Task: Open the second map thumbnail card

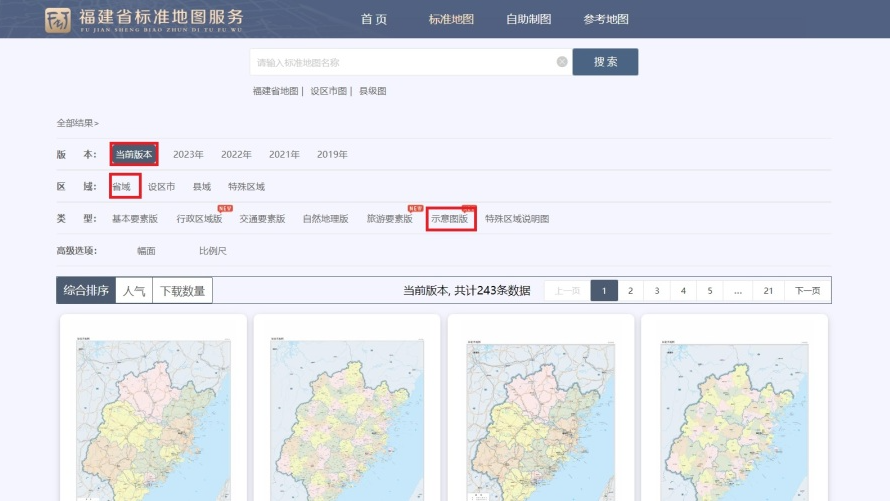Action: [347, 409]
